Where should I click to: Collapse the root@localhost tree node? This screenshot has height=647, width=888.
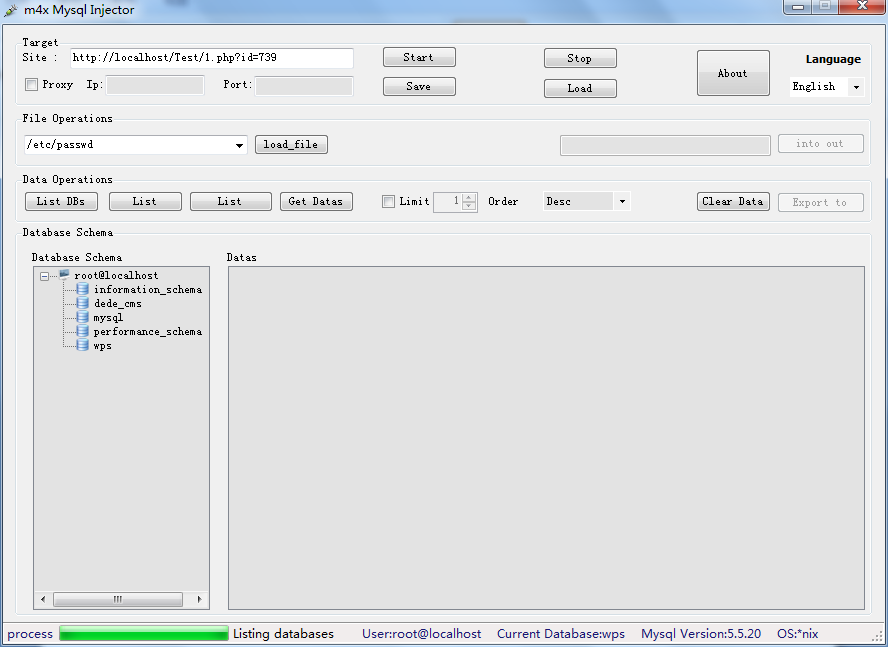coord(45,276)
